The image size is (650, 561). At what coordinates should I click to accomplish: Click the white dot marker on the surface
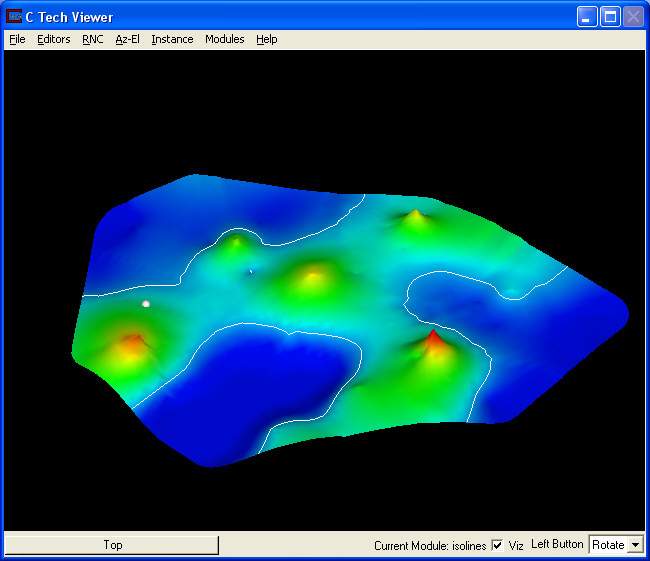pyautogui.click(x=146, y=304)
